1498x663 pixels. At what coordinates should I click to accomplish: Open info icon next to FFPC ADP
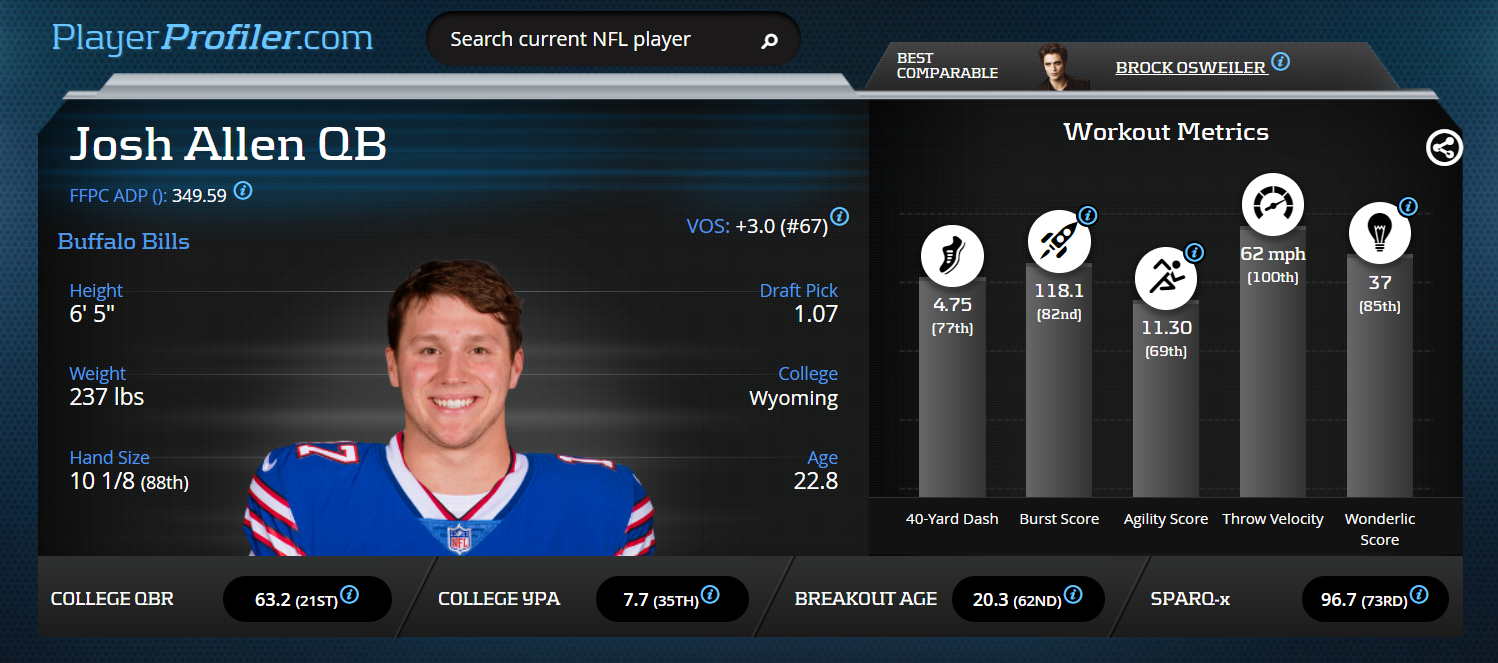coord(242,190)
